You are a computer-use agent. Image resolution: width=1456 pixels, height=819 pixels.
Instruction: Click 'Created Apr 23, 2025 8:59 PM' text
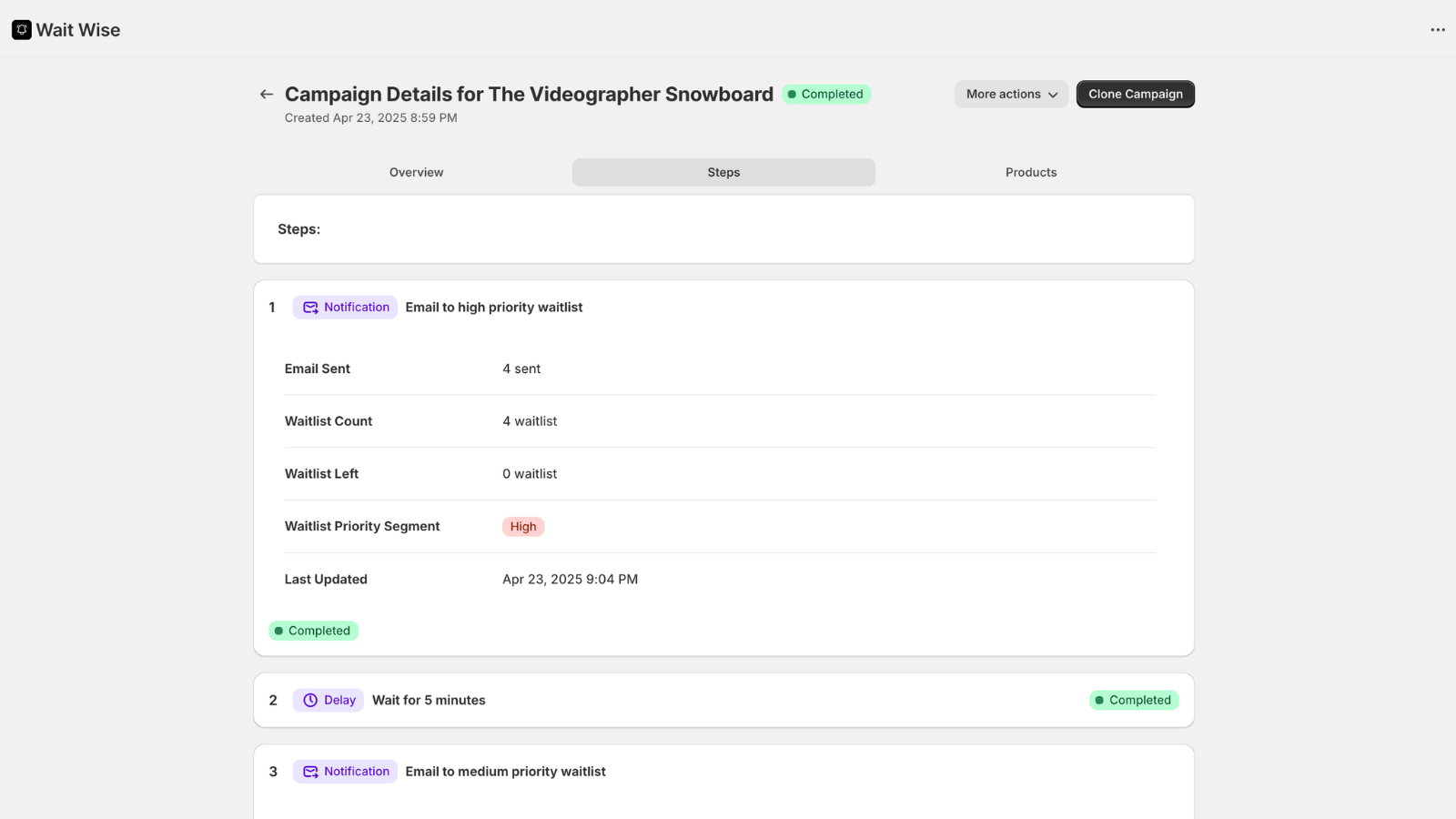371,117
